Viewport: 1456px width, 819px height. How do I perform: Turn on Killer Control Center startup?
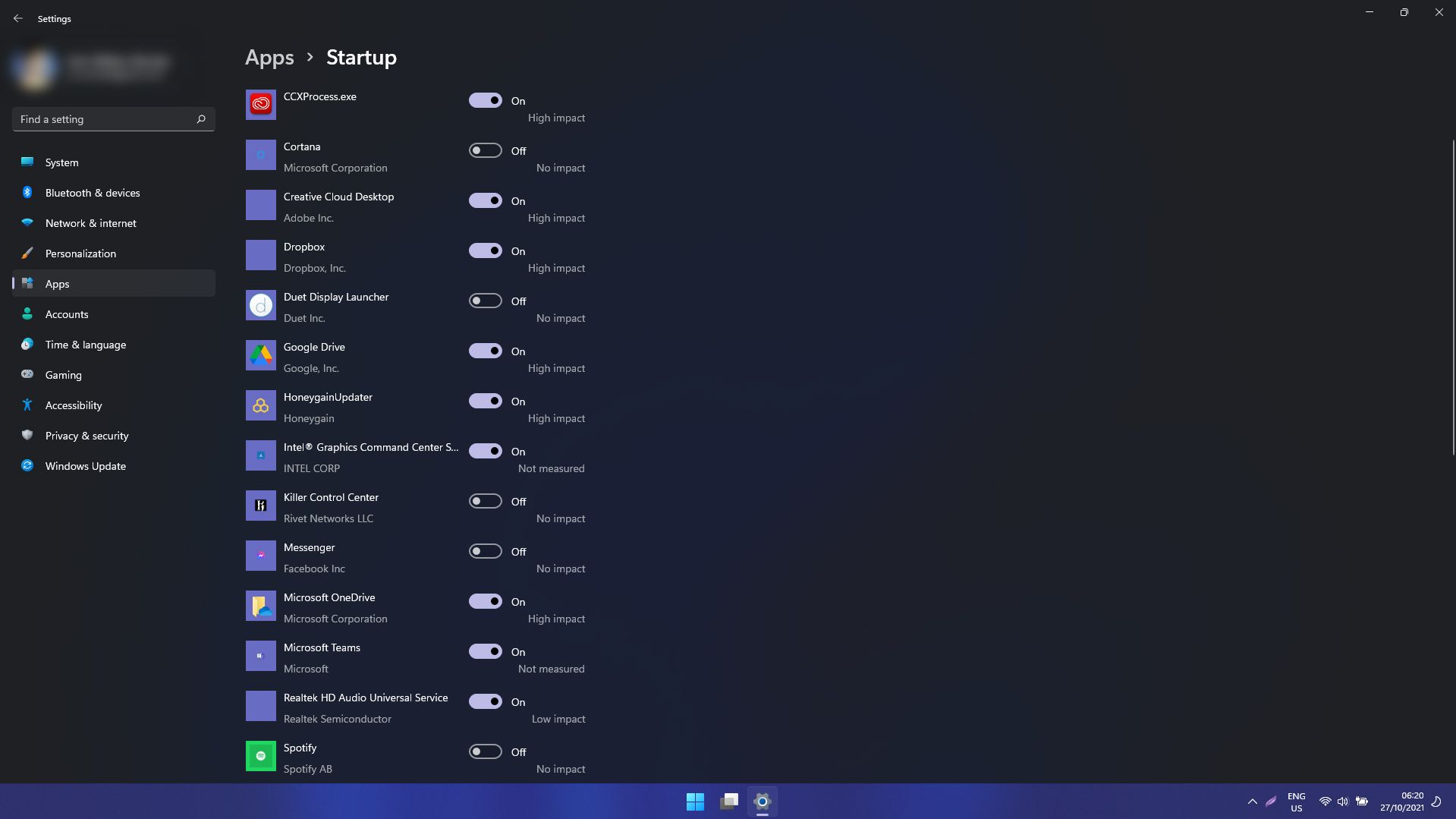point(486,501)
